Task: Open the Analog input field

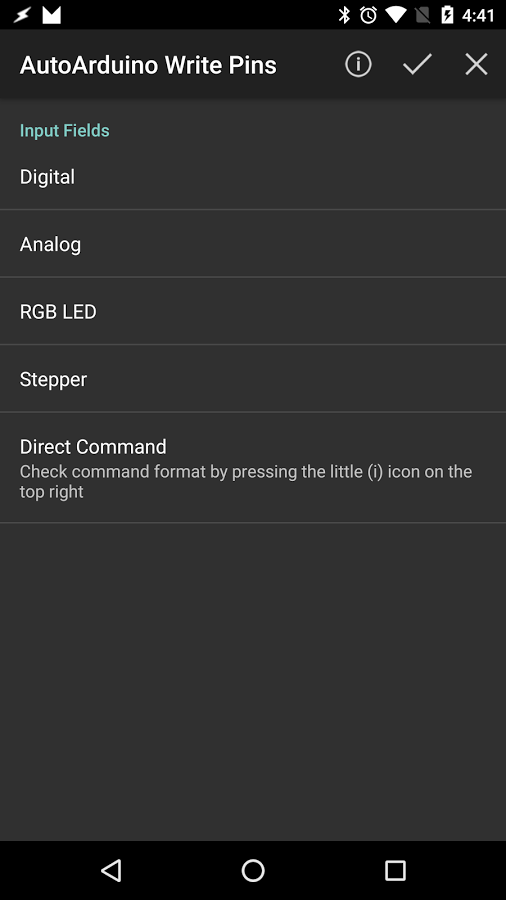Action: 253,244
